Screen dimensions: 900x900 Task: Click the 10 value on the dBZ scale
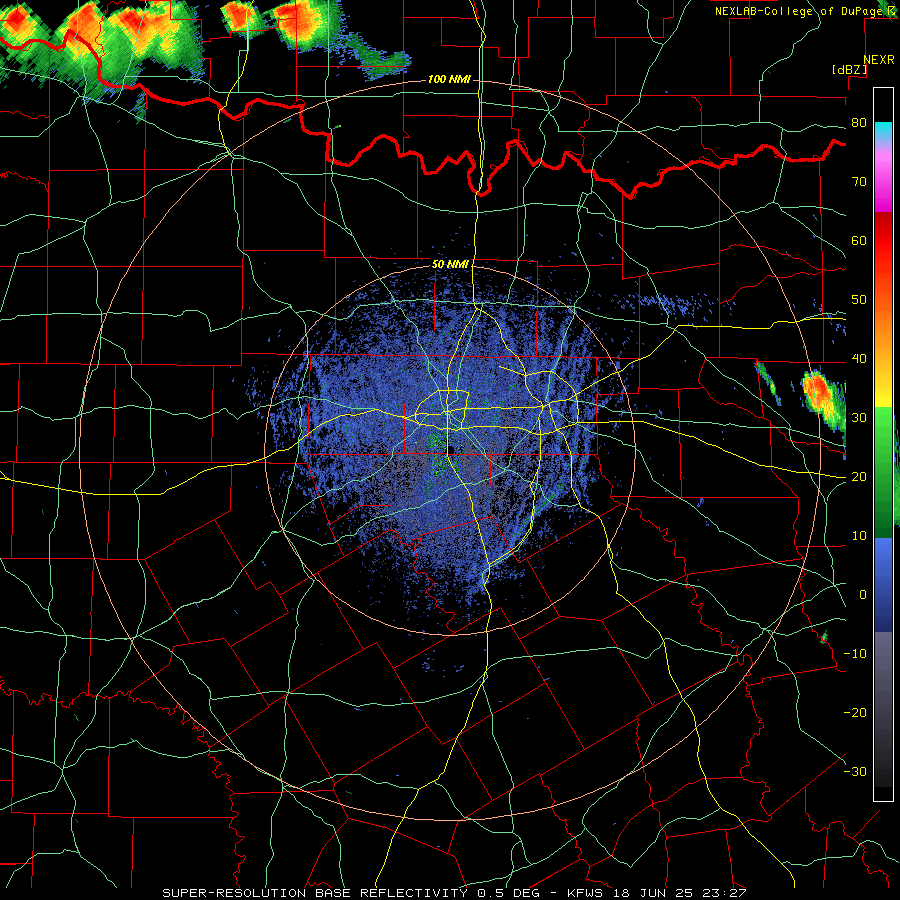(x=859, y=536)
